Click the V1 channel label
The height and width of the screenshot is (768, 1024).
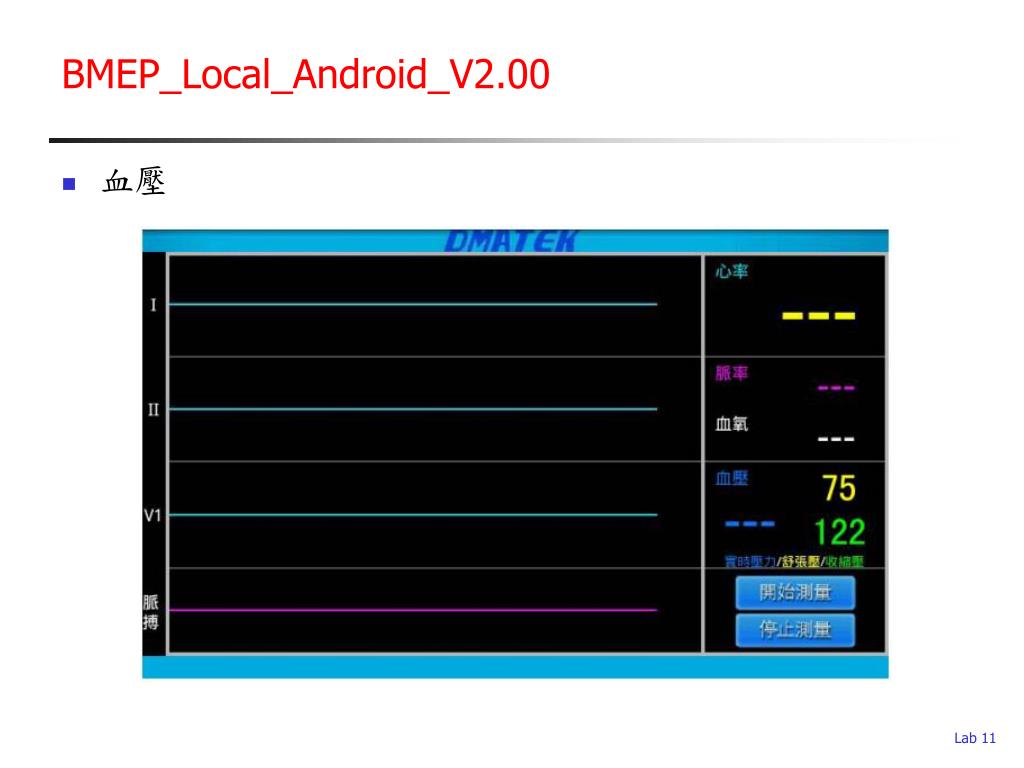click(x=152, y=515)
